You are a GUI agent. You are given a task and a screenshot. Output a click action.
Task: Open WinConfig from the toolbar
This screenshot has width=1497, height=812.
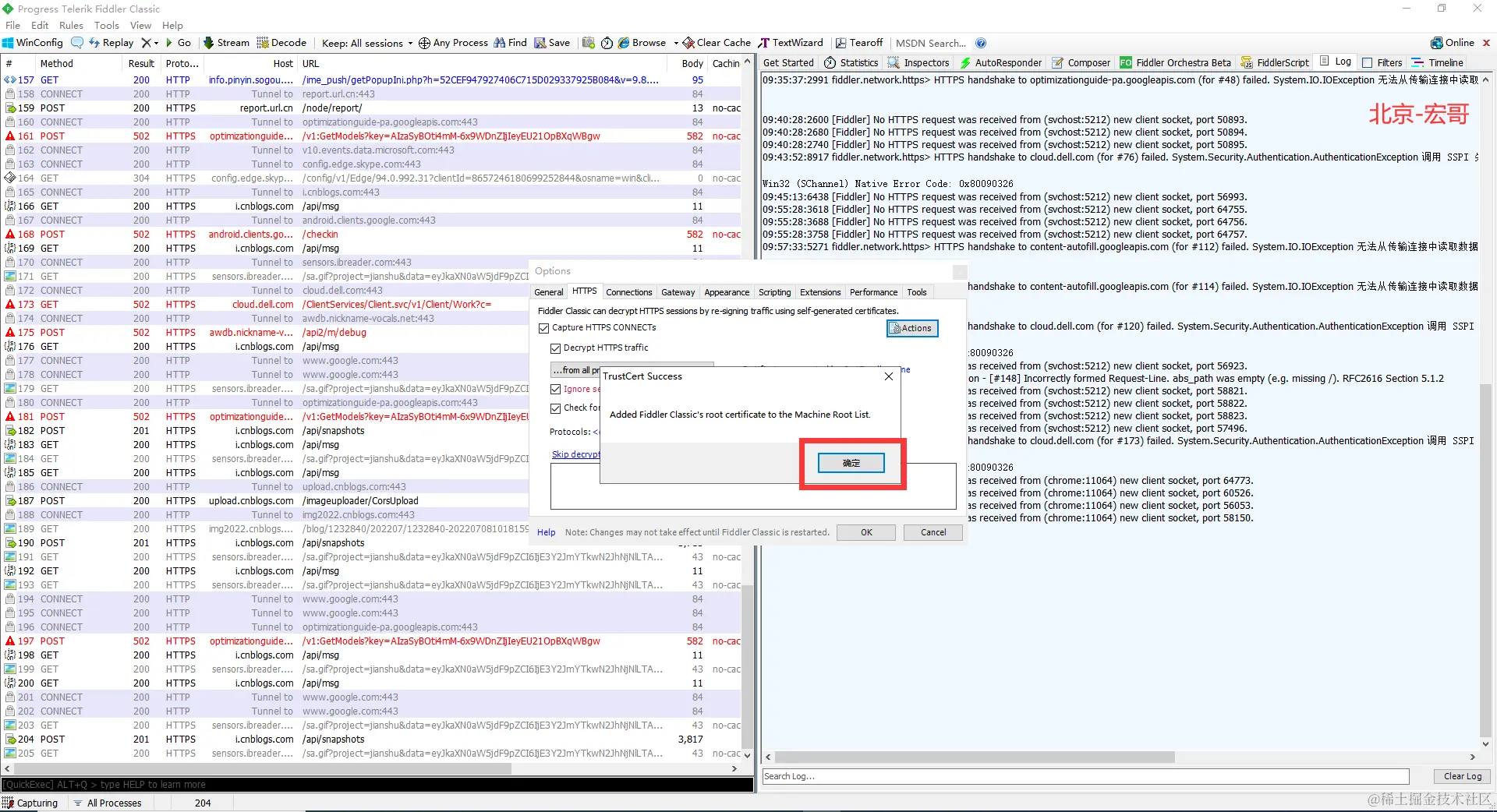[33, 43]
